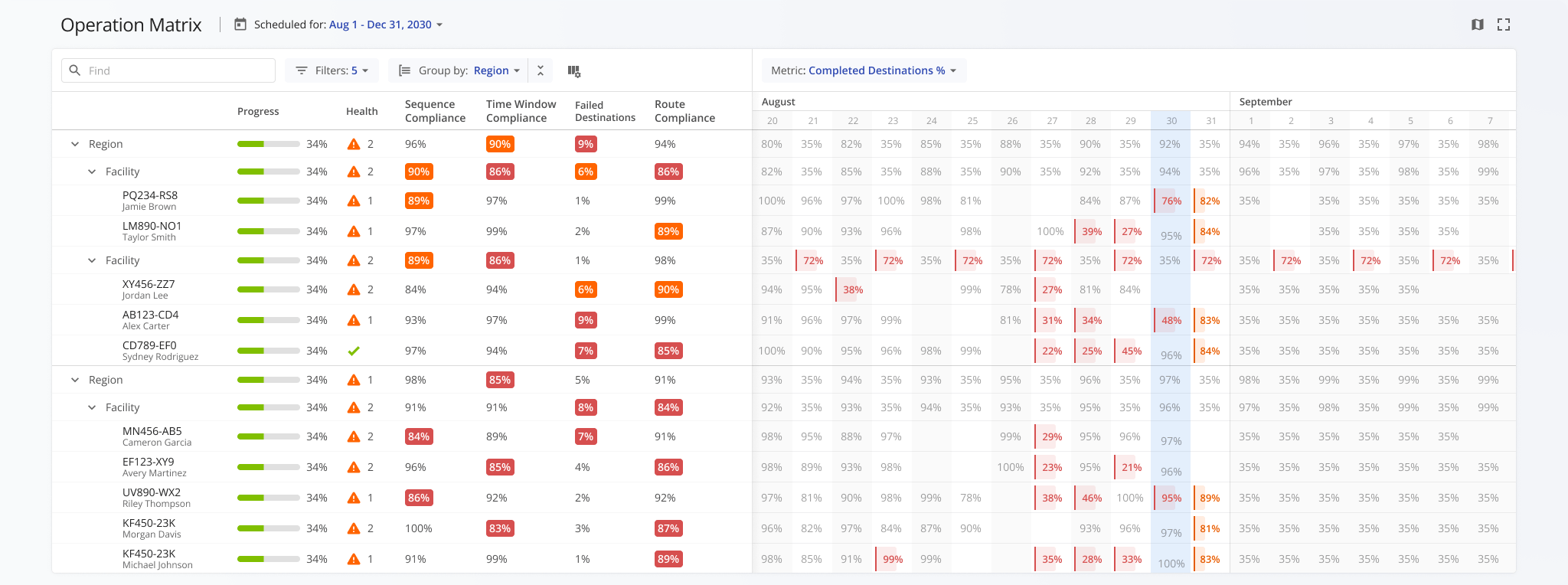Collapse the Facility group above MN456-AB5
This screenshot has height=585, width=1568.
pyautogui.click(x=92, y=407)
